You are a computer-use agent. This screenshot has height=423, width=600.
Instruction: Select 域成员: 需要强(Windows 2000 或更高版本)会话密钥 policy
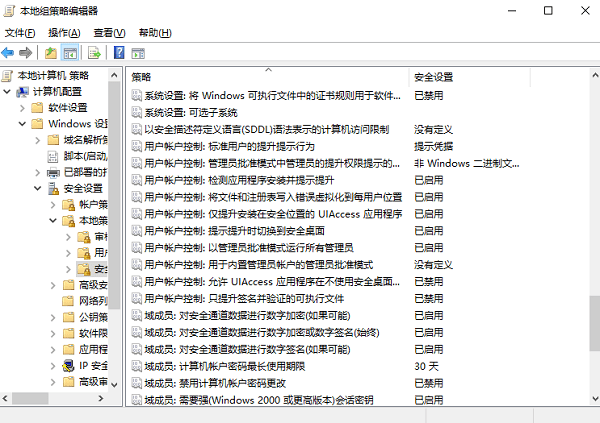[259, 400]
